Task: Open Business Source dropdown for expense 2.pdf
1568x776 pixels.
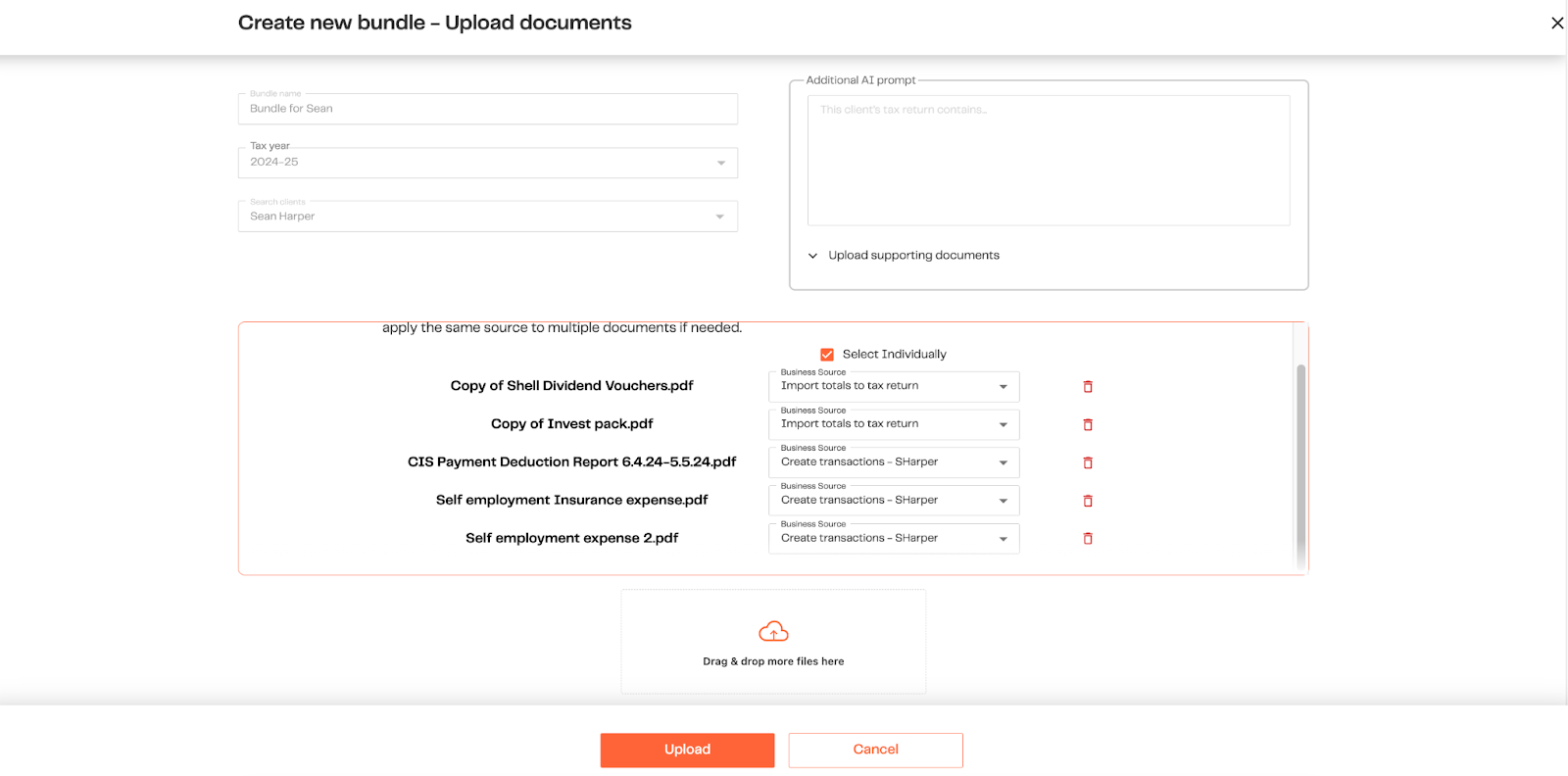Action: [894, 539]
